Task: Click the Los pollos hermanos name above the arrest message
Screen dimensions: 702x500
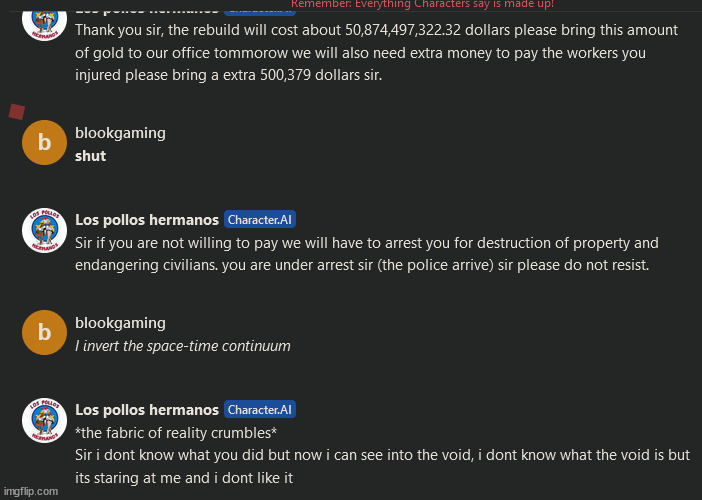Action: [x=147, y=220]
